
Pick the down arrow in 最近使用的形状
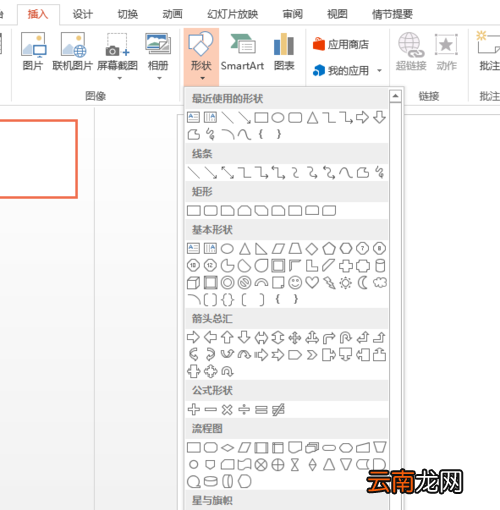coord(379,117)
